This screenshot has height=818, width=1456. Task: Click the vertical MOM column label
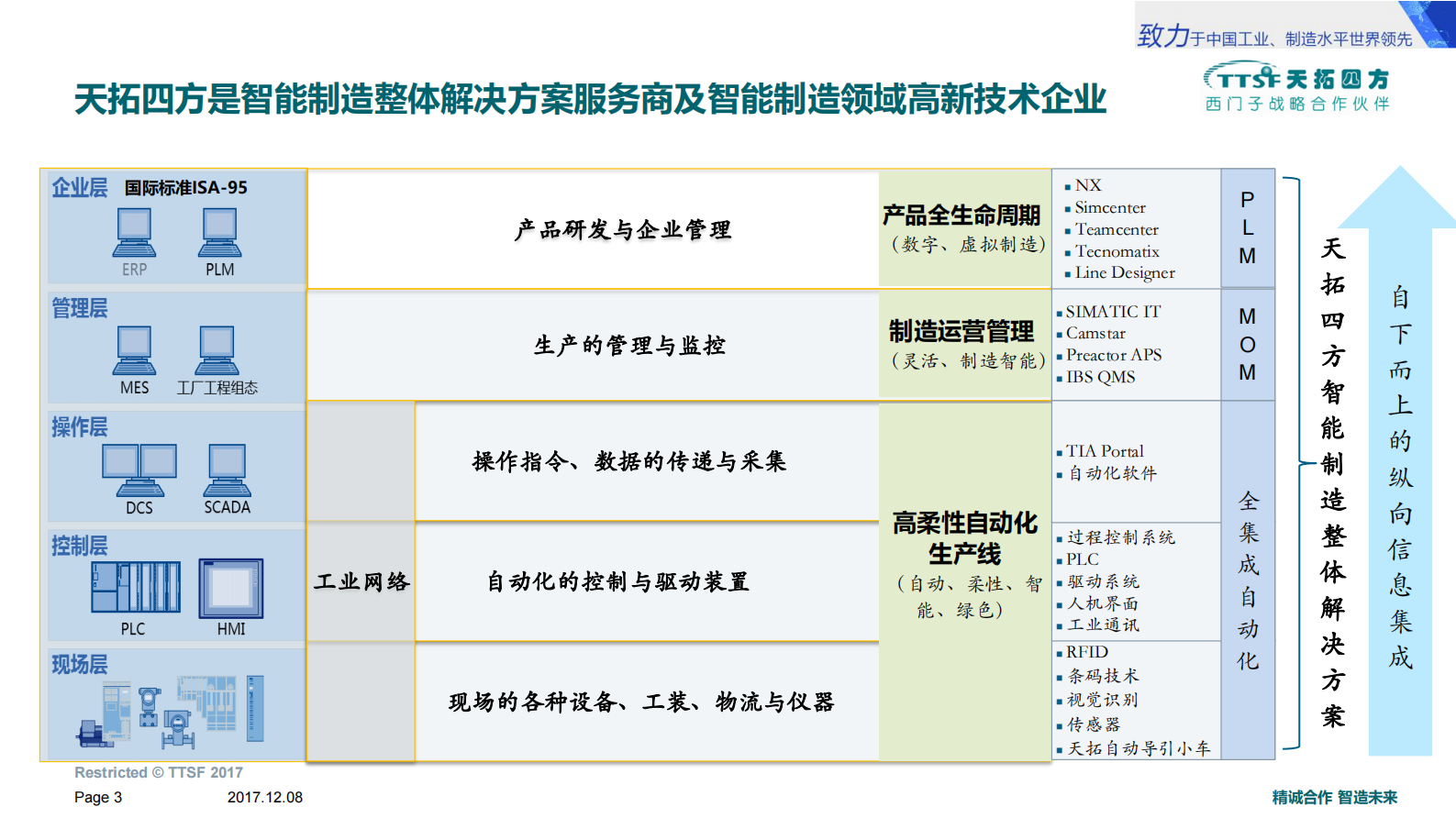1248,344
